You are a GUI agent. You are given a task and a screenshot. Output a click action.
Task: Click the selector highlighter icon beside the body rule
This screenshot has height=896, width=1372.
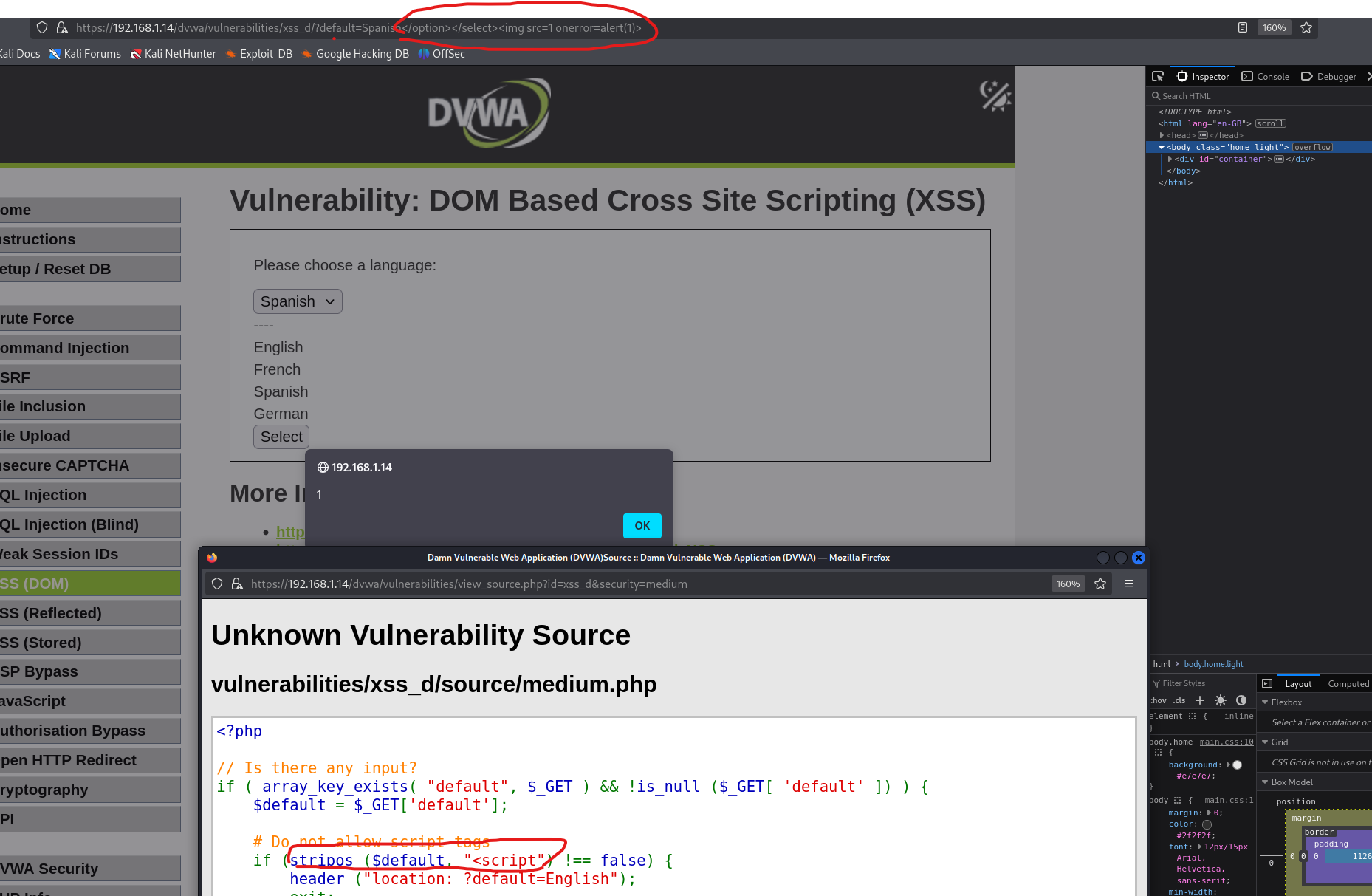tap(1177, 800)
